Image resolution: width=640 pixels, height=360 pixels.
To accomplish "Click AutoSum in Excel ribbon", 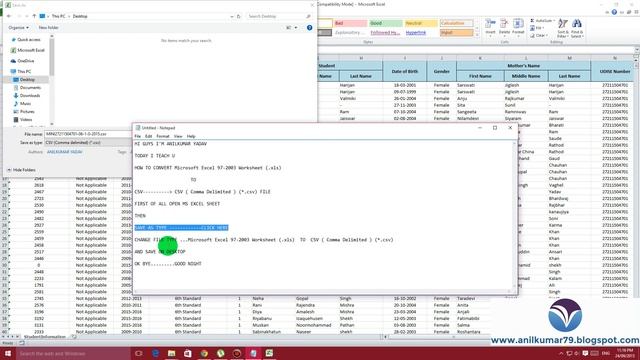I will pos(542,20).
